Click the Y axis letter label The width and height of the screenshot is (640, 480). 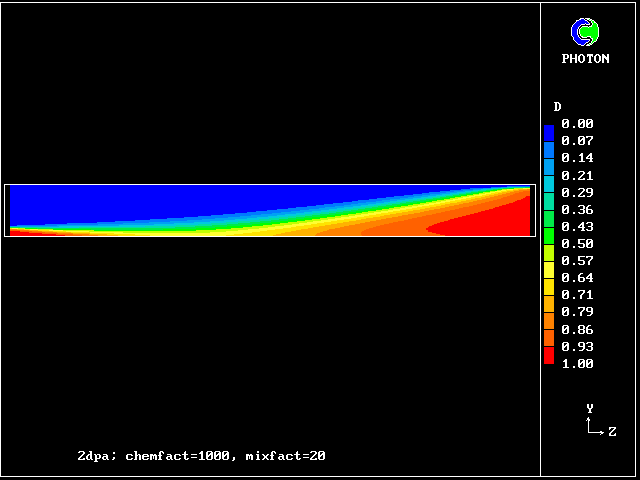click(590, 408)
